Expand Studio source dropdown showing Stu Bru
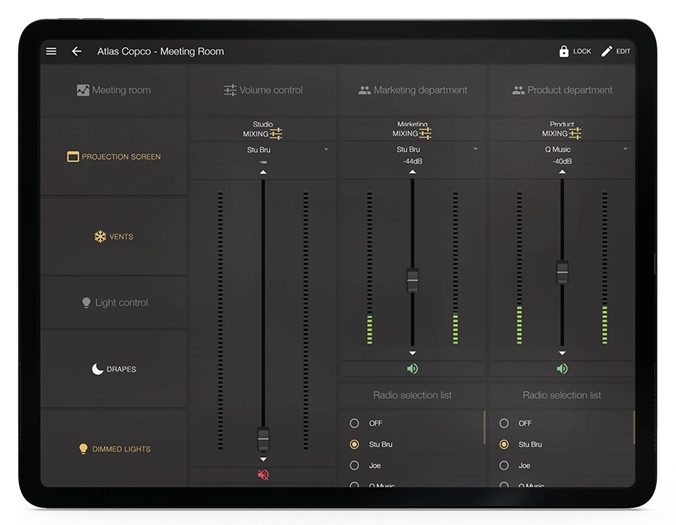The height and width of the screenshot is (525, 676). [x=264, y=149]
